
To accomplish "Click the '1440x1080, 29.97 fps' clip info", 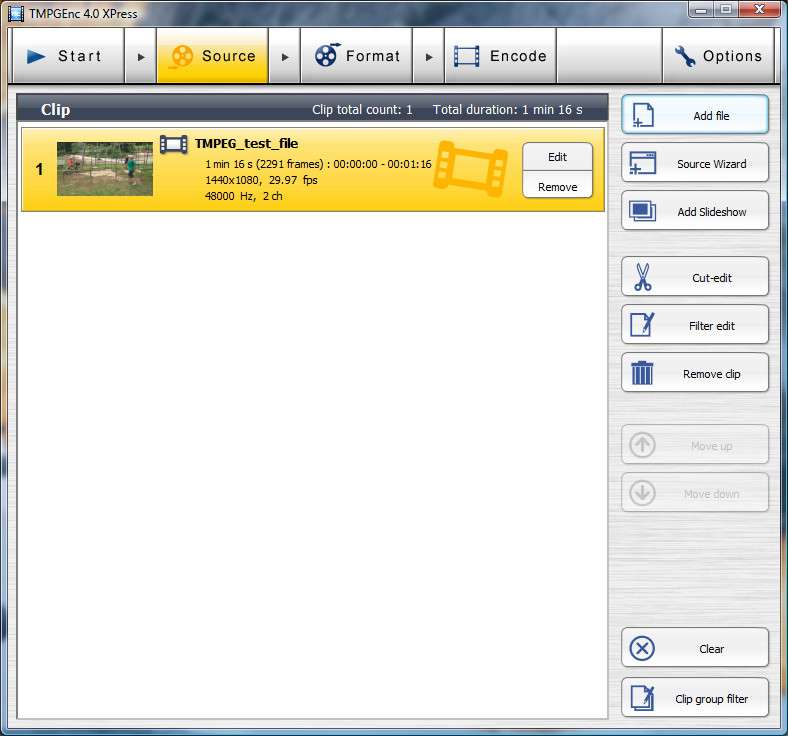I will coord(261,180).
